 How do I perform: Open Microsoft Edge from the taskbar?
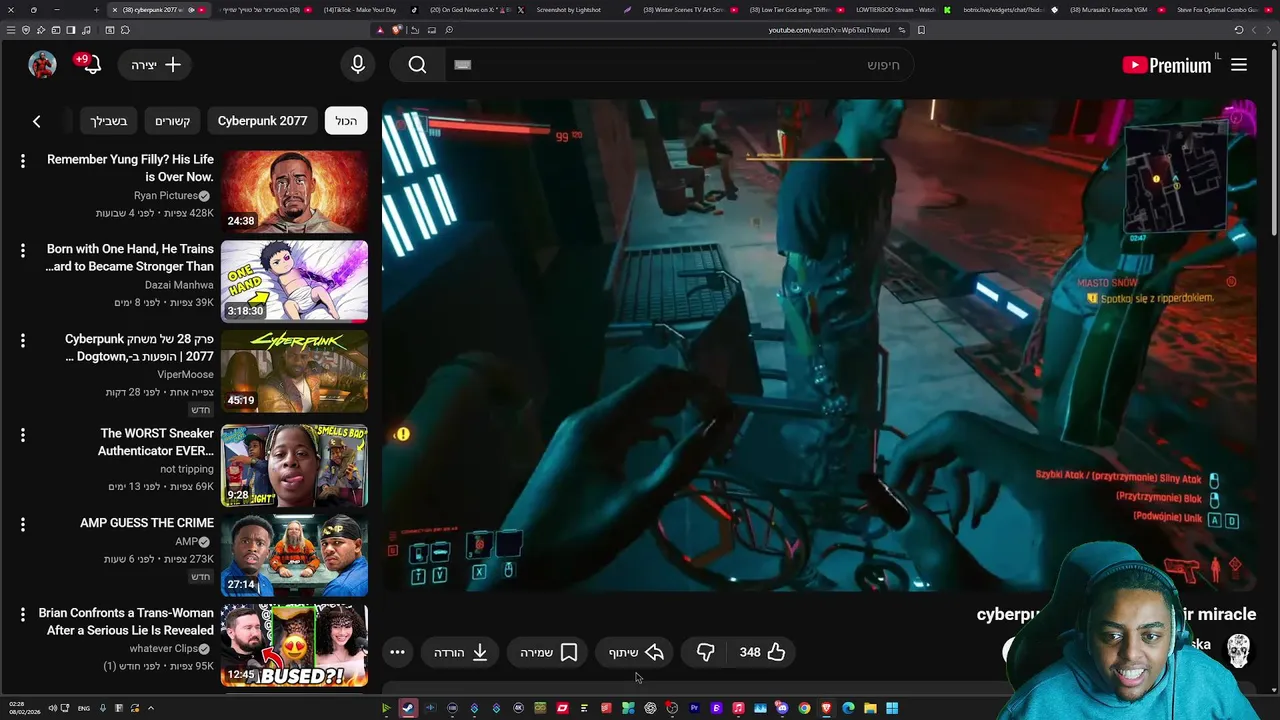848,708
